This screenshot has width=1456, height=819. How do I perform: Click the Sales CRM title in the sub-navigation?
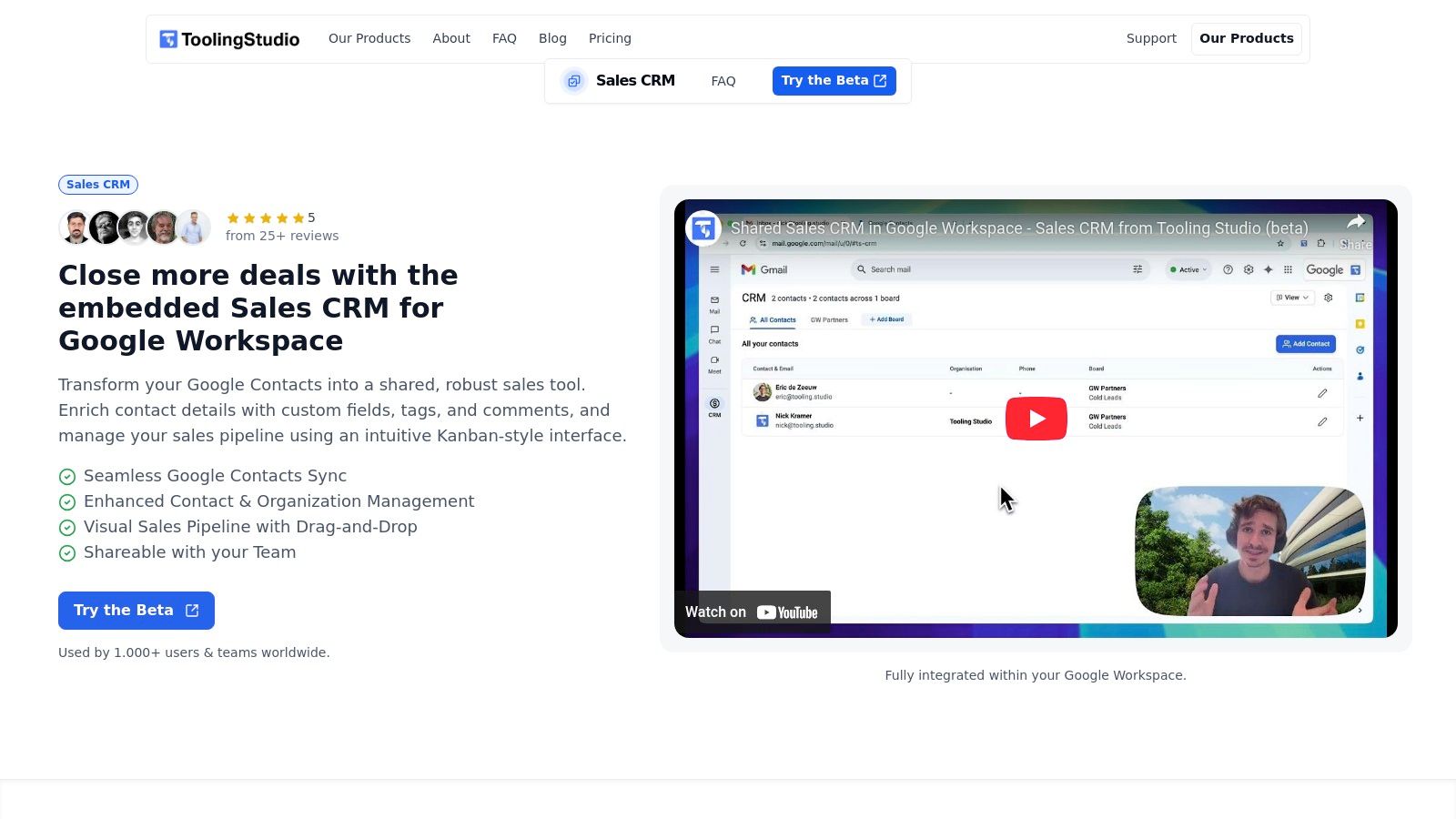click(x=635, y=80)
